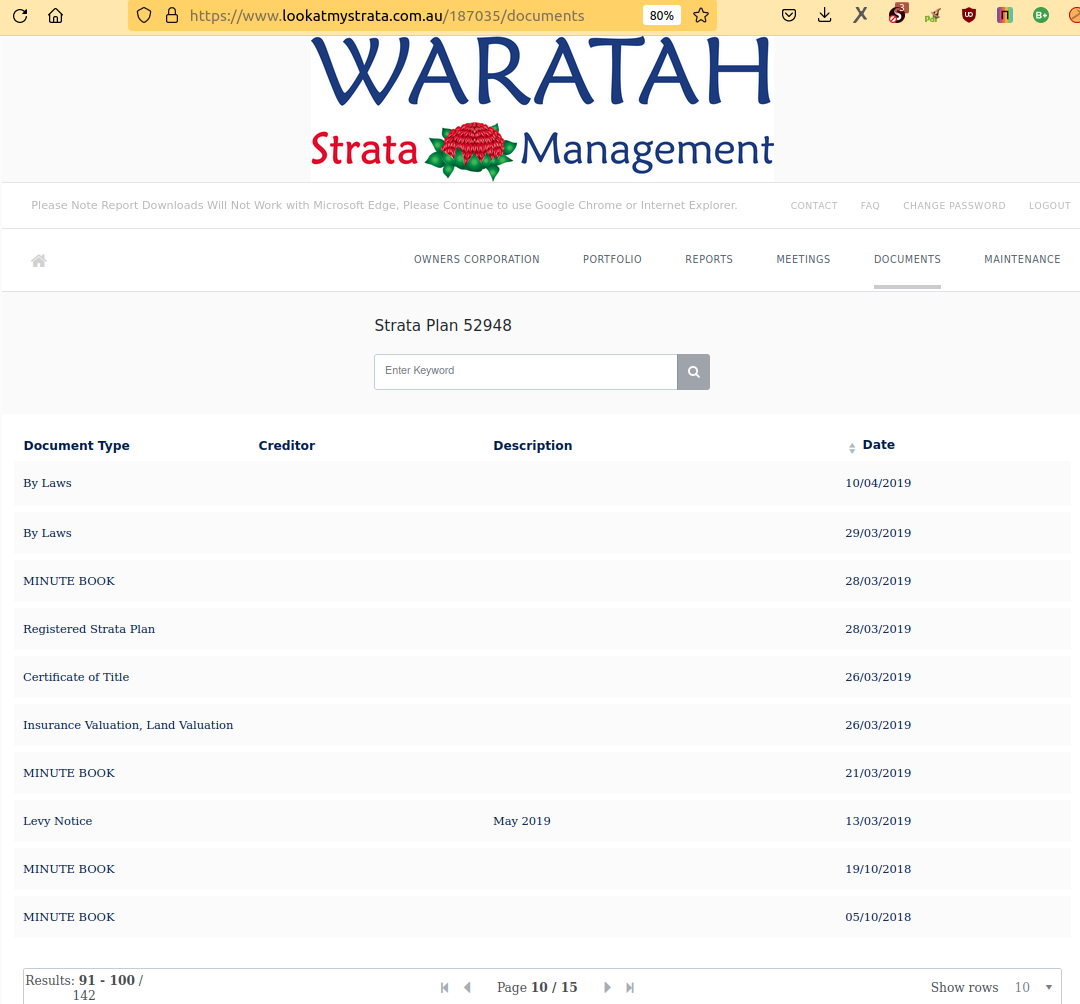
Task: Click the X extension icon in toolbar
Action: (x=860, y=15)
